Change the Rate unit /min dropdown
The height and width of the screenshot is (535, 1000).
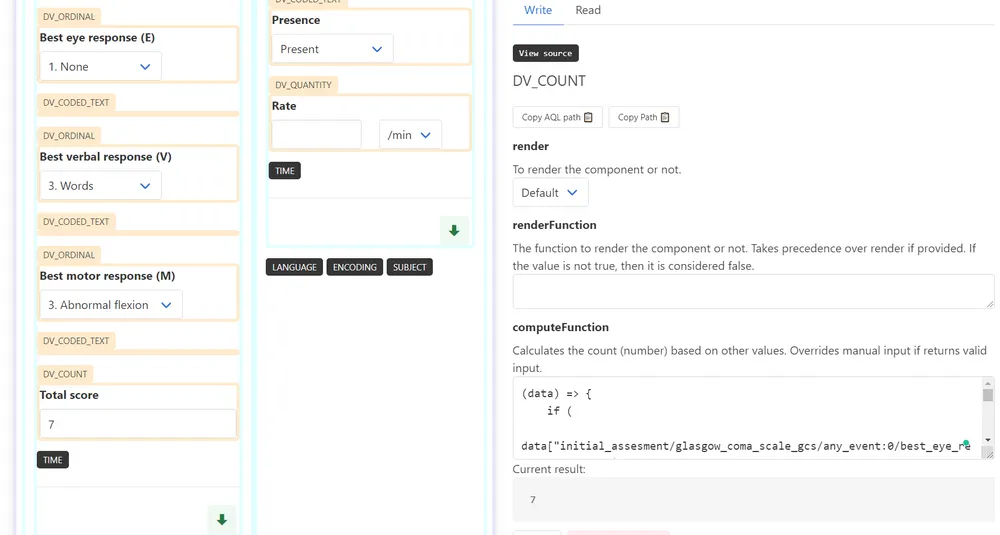(x=410, y=135)
